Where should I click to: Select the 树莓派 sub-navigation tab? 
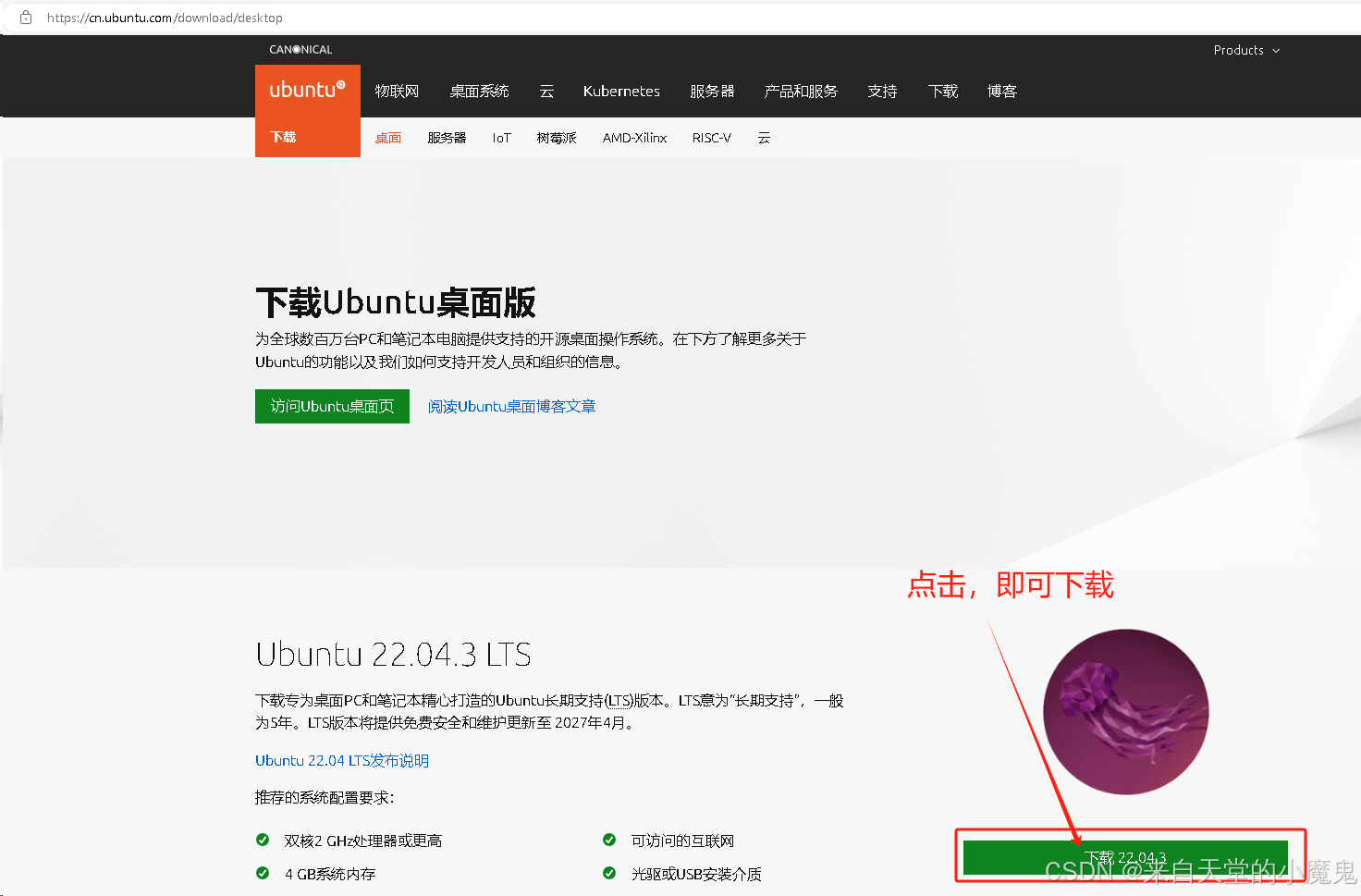pyautogui.click(x=557, y=138)
